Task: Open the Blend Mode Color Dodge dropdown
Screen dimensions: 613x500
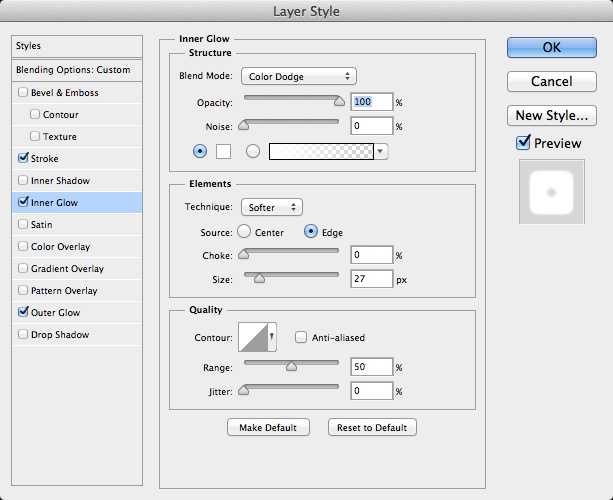Action: tap(299, 76)
